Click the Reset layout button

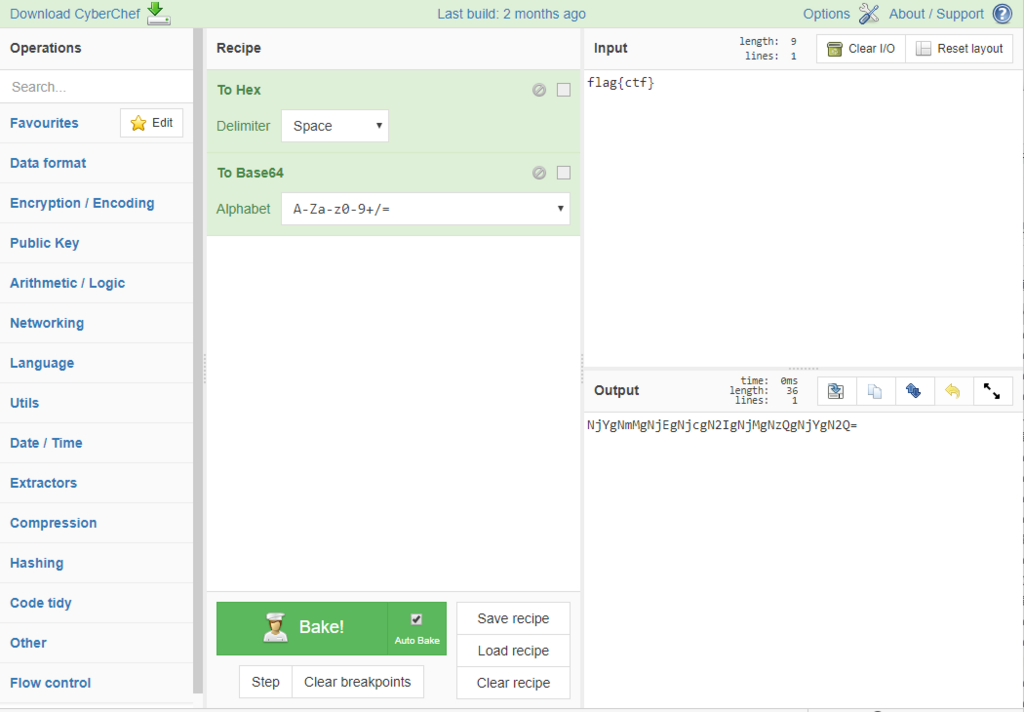(x=959, y=49)
